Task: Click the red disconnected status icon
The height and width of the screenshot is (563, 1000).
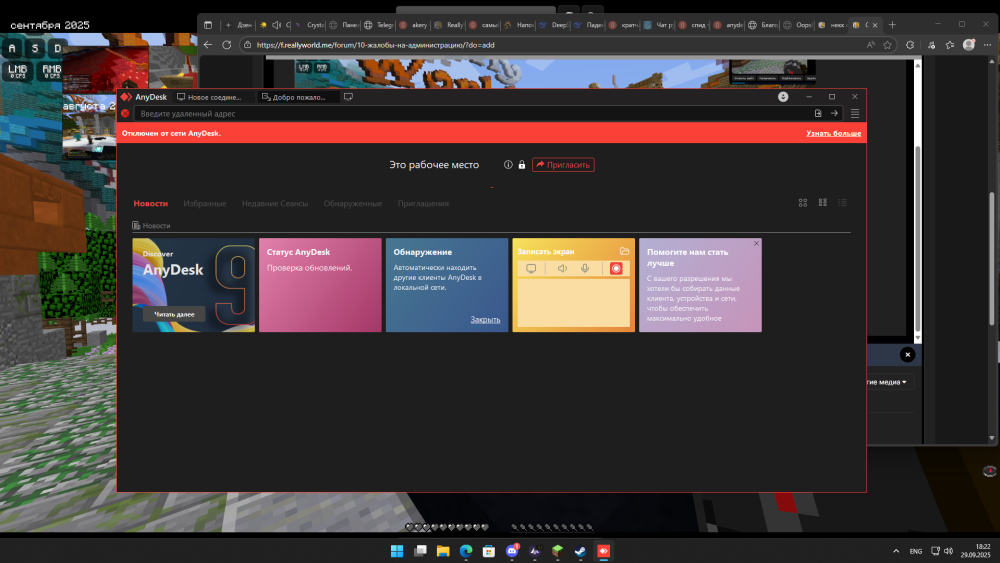Action: [126, 113]
